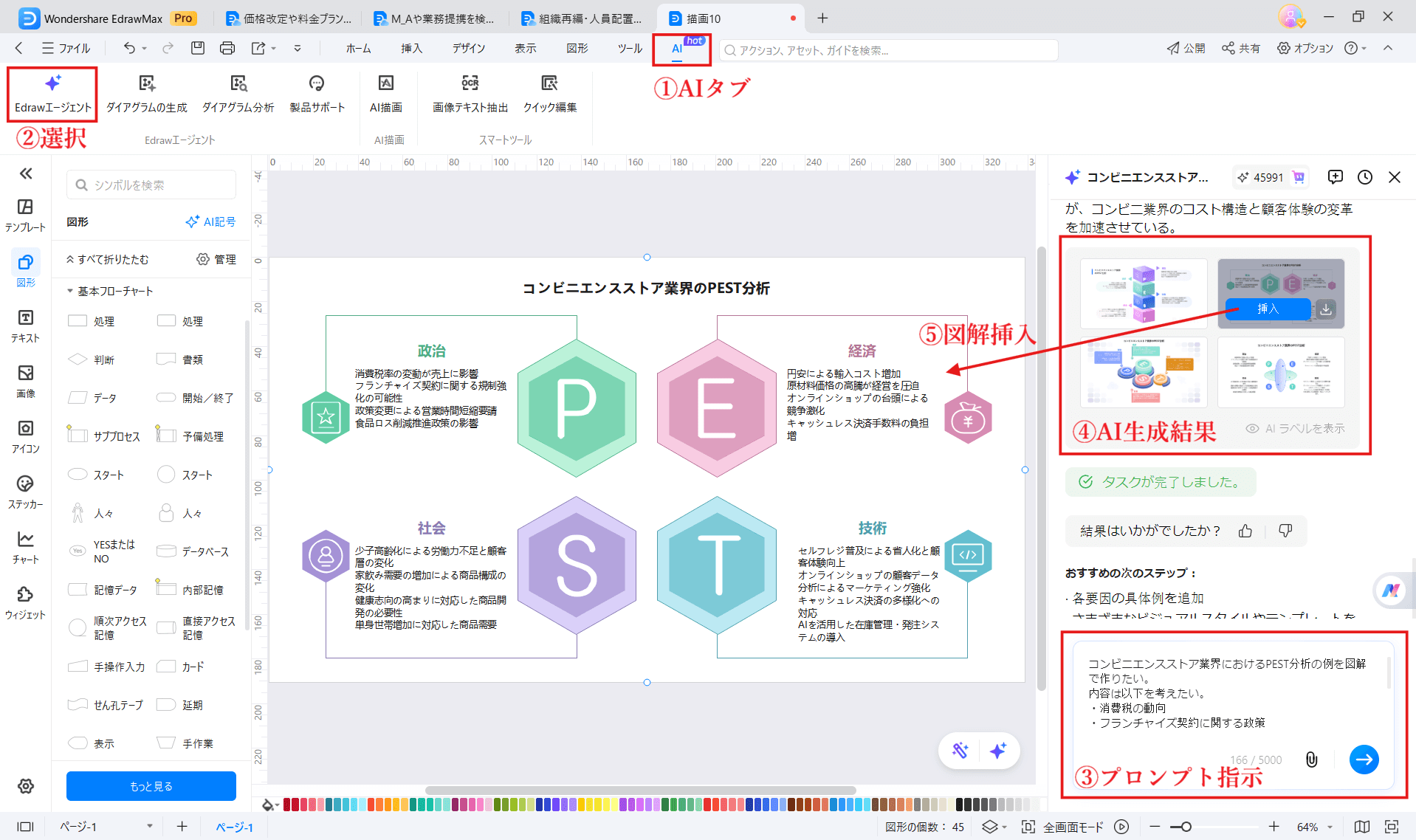Viewport: 1416px width, 840px height.
Task: Open the ページ-1 page dropdown
Action: tap(151, 827)
